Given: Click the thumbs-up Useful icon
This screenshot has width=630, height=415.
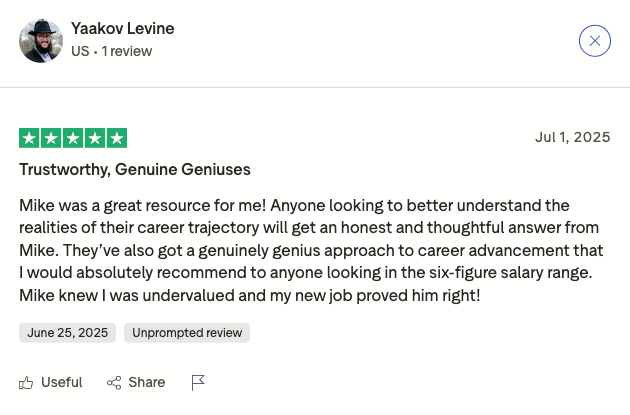Looking at the screenshot, I should point(26,382).
